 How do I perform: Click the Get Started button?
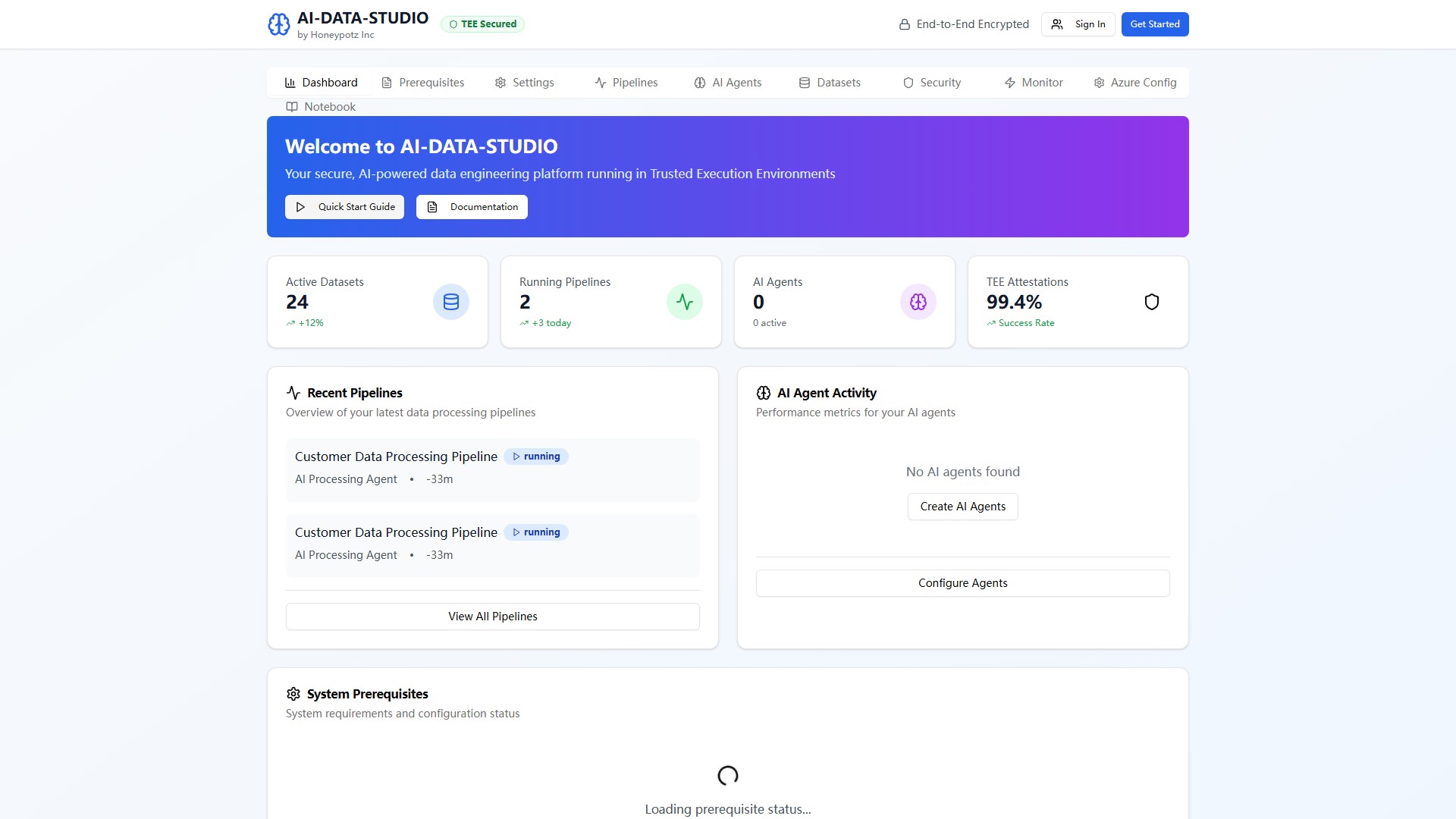click(1155, 24)
